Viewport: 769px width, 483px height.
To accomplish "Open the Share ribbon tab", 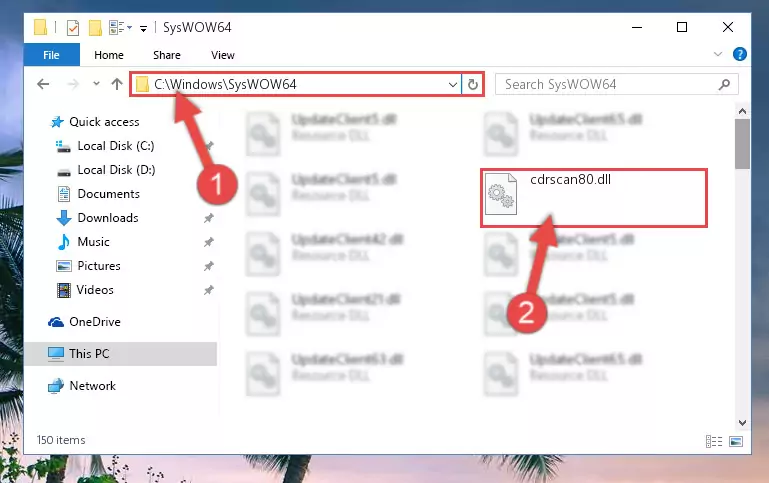I will pos(167,55).
